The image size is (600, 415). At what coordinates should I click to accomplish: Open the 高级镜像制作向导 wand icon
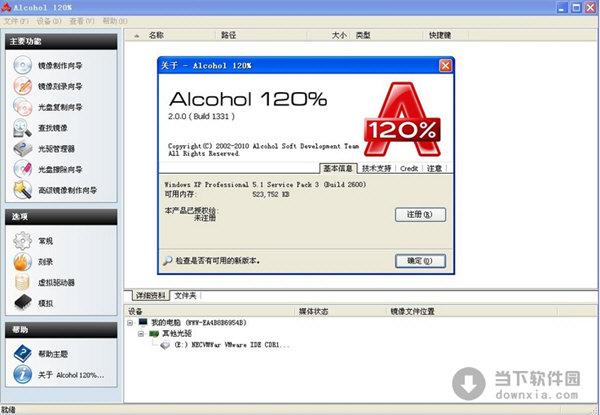coord(23,190)
